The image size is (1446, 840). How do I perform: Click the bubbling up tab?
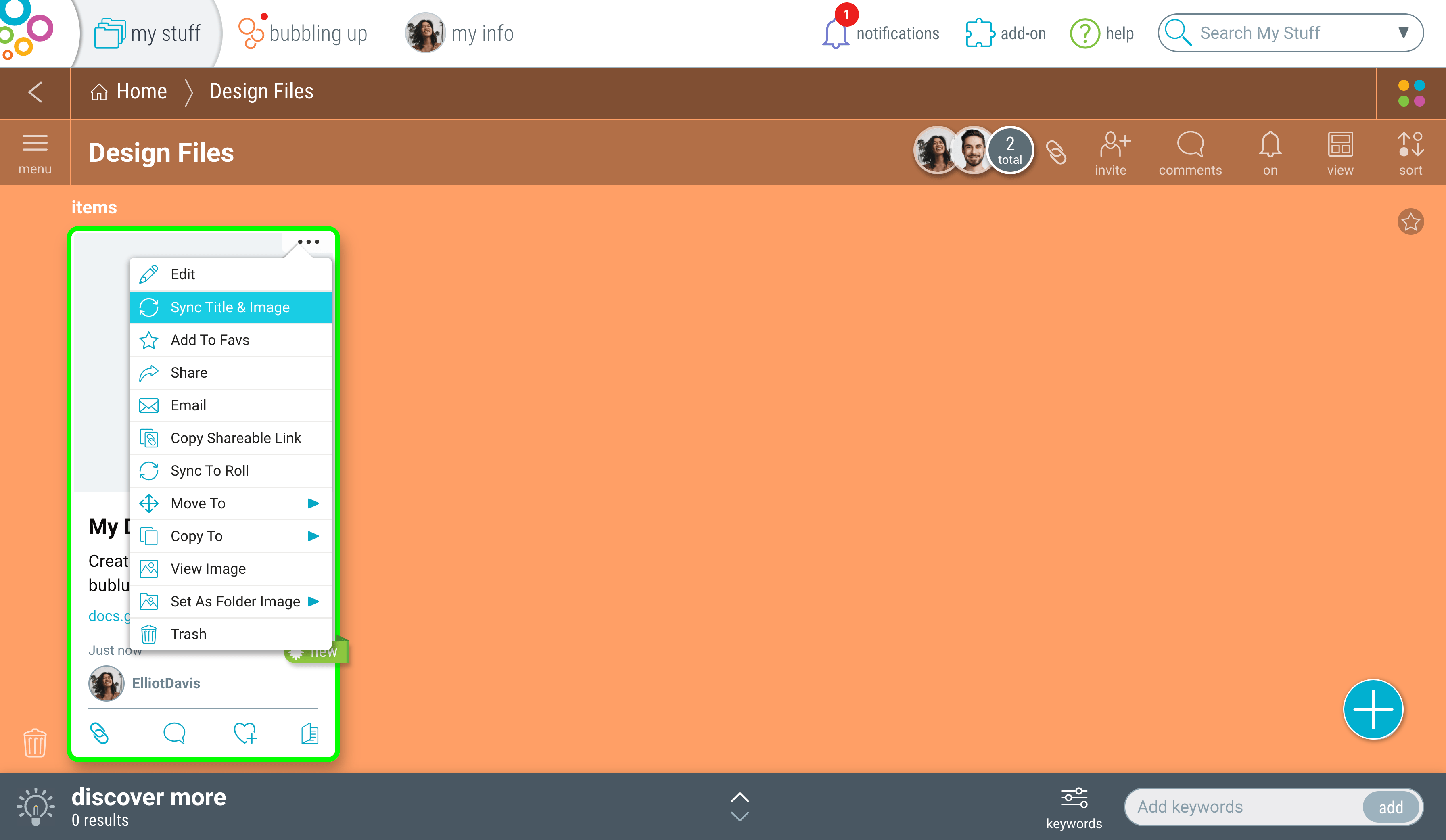[x=302, y=33]
